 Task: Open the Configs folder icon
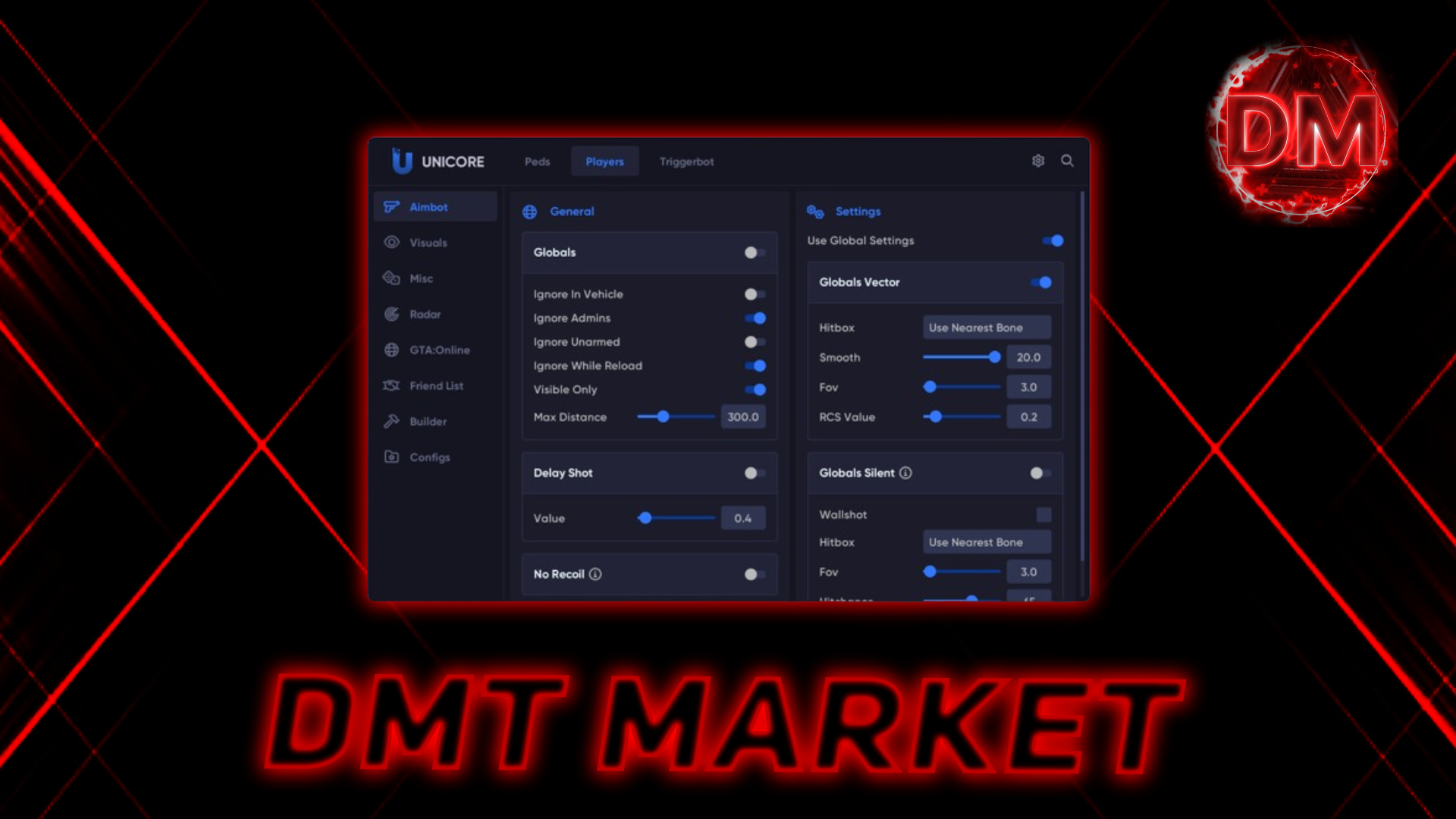click(x=391, y=457)
